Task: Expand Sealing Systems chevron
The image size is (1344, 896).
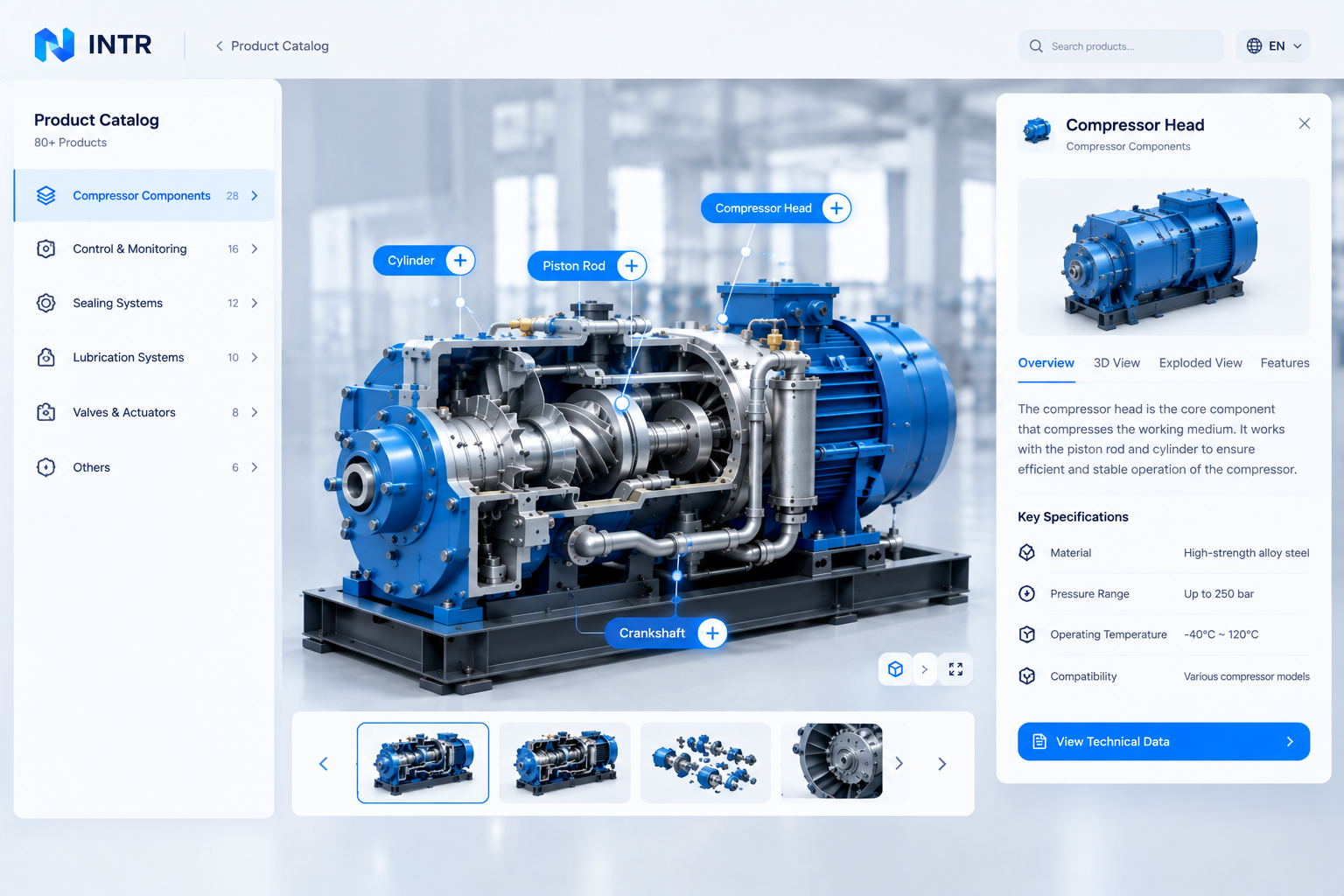Action: pos(255,304)
